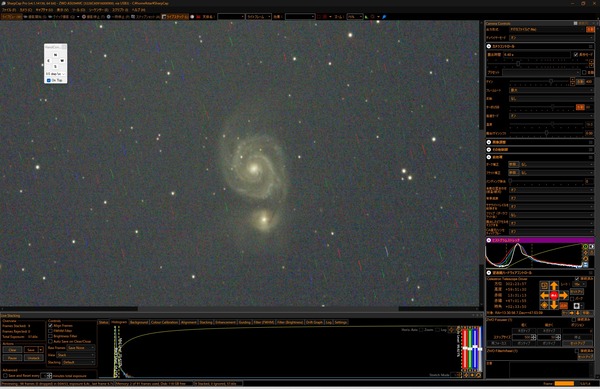
Task: Slew mount left with the left arrow
Action: click(544, 295)
